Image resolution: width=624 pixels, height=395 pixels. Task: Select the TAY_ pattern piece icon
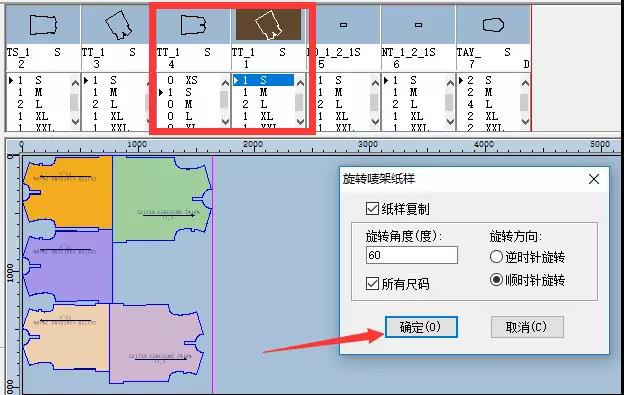(493, 25)
